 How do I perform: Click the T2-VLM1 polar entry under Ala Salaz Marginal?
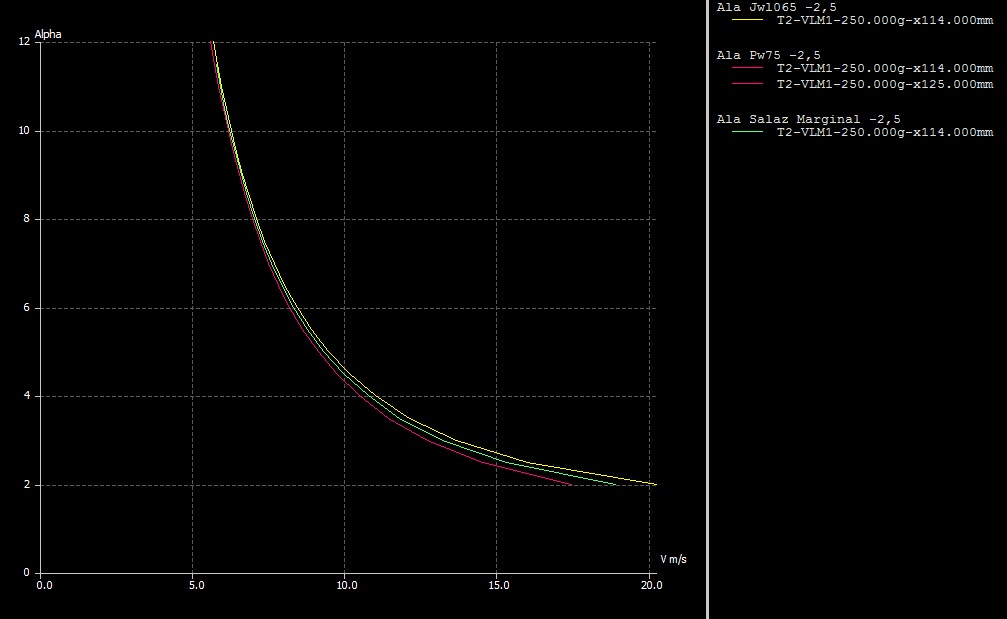click(885, 132)
